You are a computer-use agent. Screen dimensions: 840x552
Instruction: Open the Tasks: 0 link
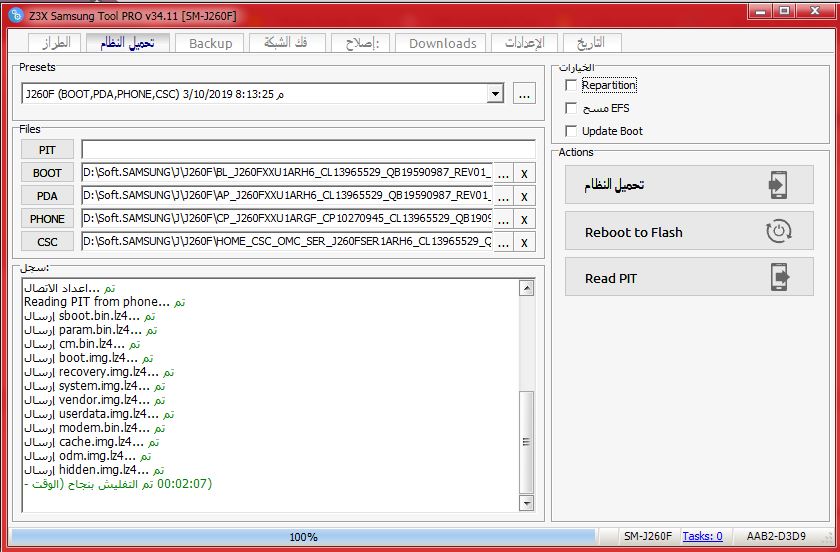(x=702, y=536)
